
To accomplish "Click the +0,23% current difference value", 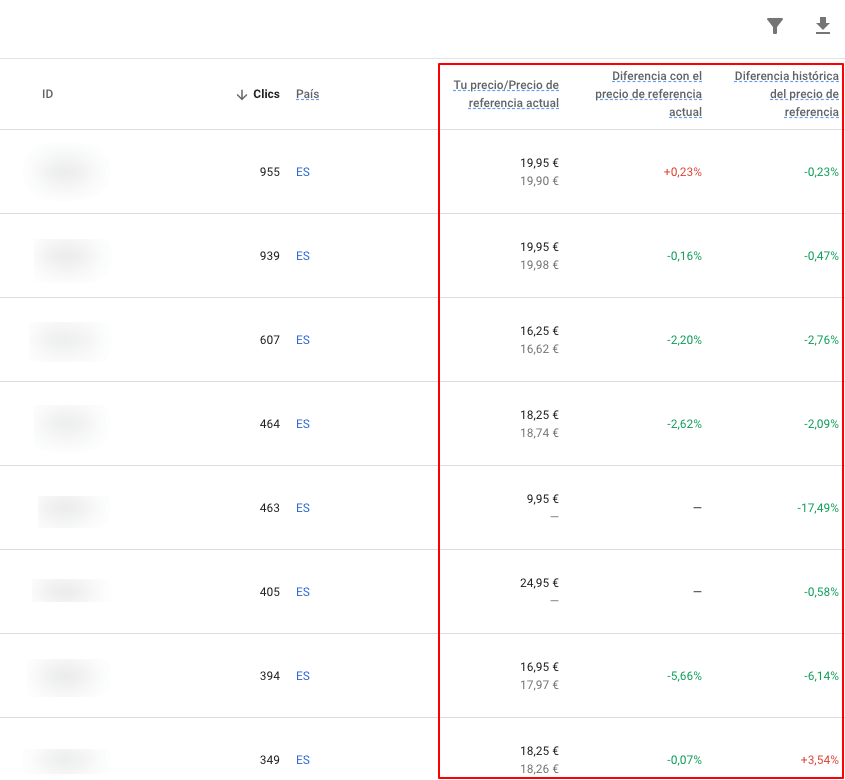I will point(682,172).
